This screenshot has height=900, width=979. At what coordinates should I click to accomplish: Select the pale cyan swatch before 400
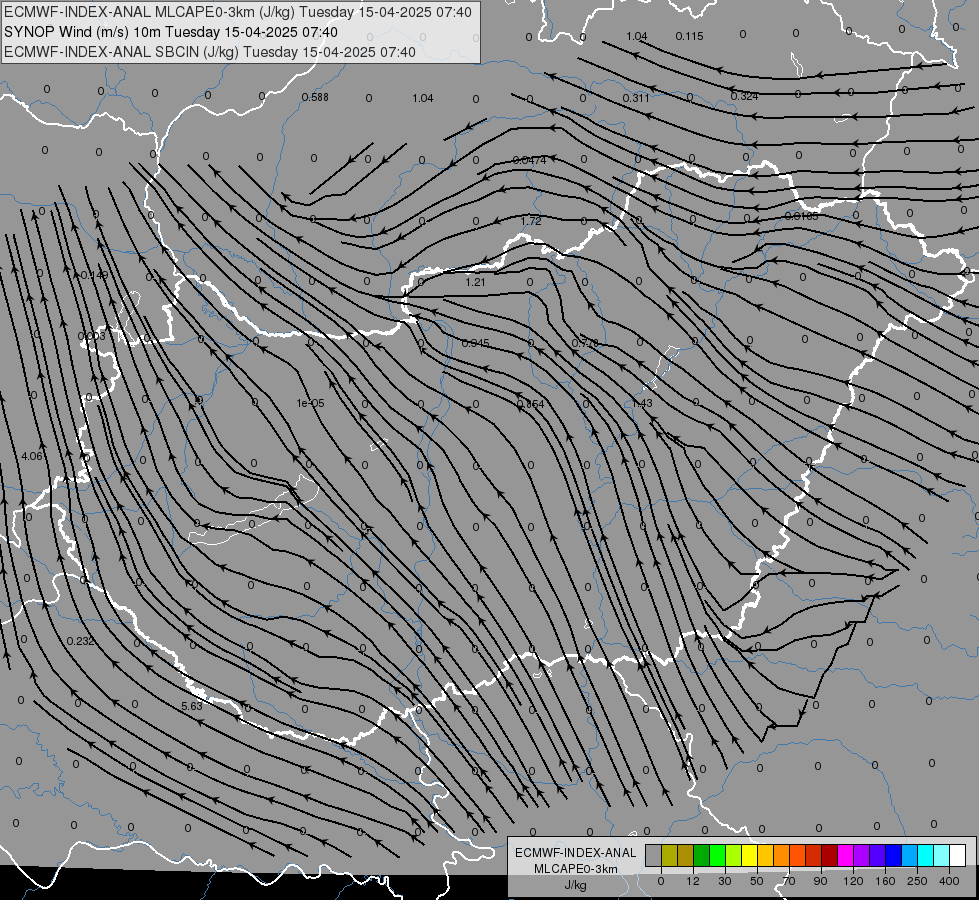click(x=942, y=855)
